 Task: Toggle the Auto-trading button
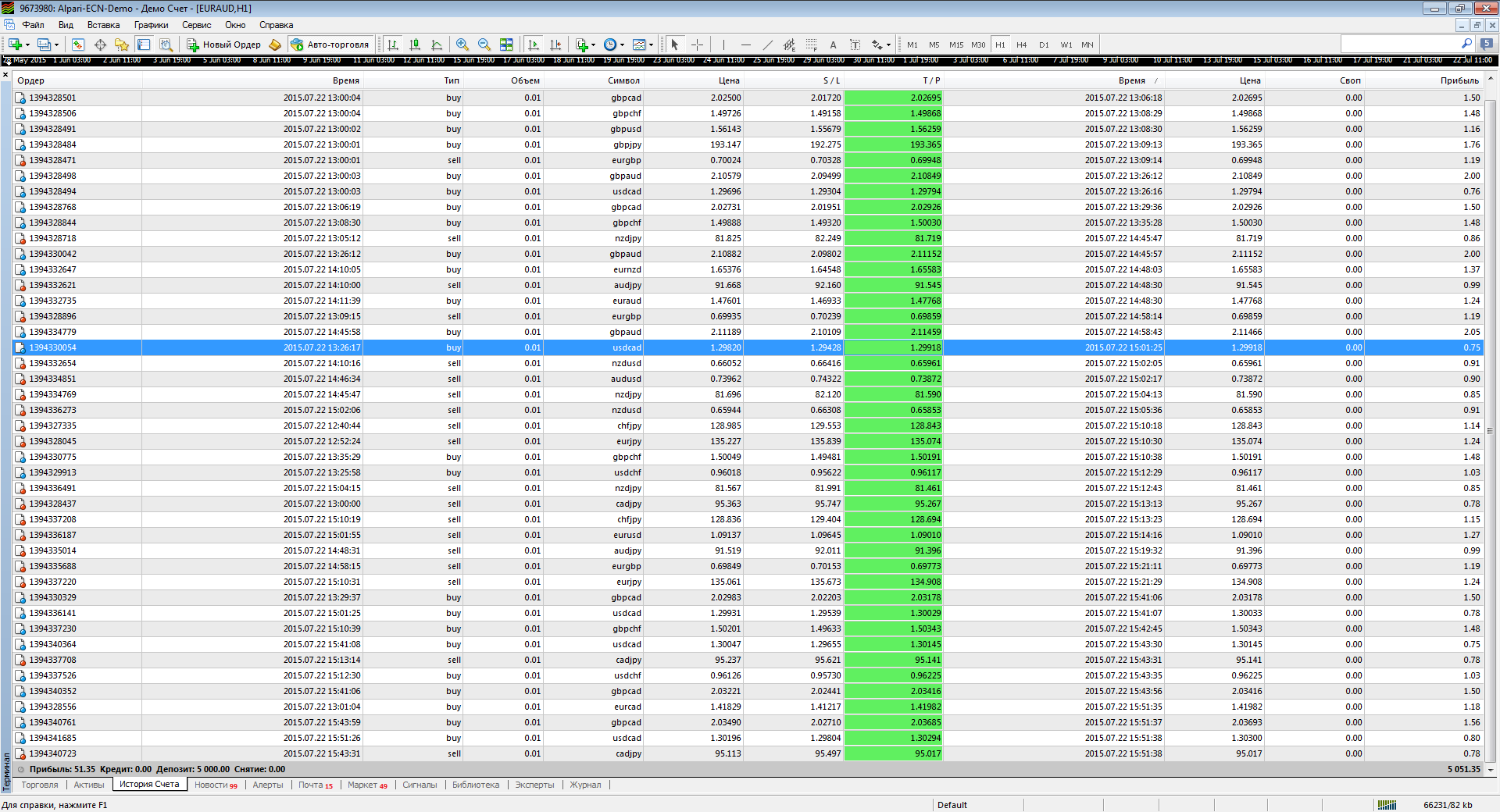click(x=330, y=45)
